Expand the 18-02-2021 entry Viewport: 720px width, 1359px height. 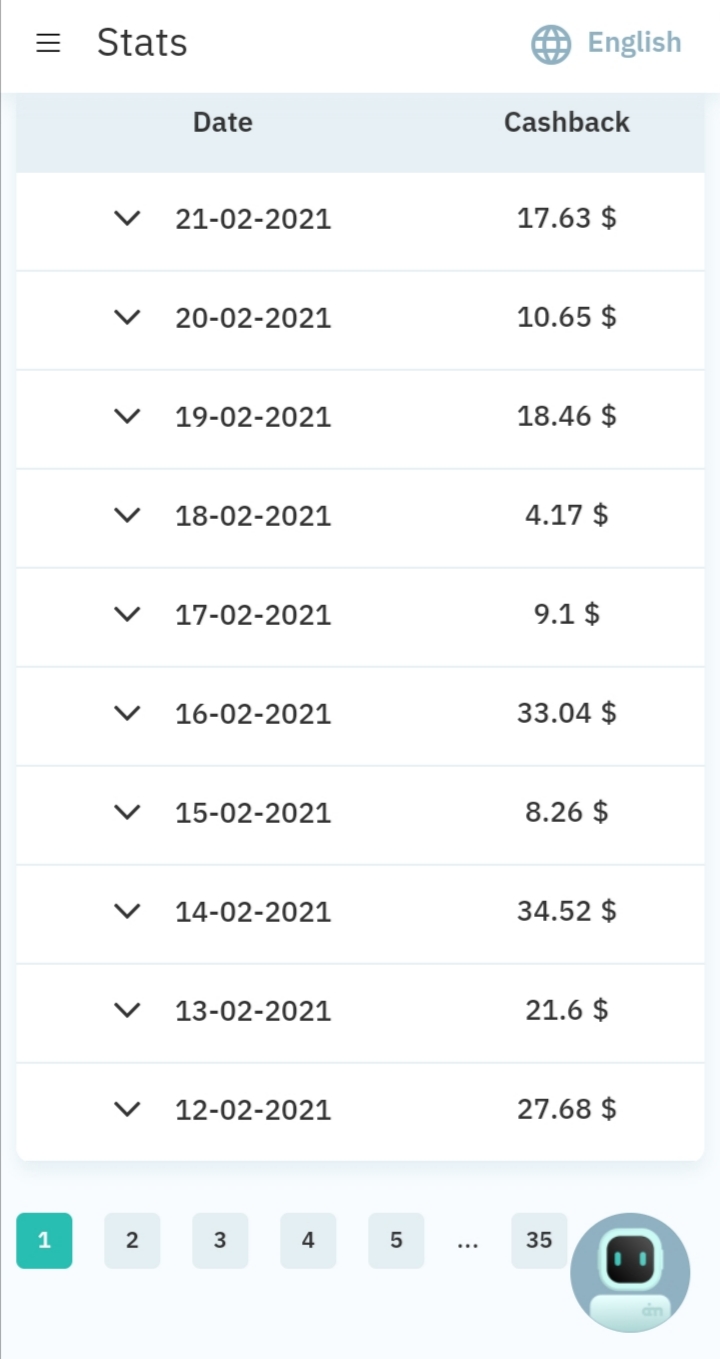(x=127, y=515)
